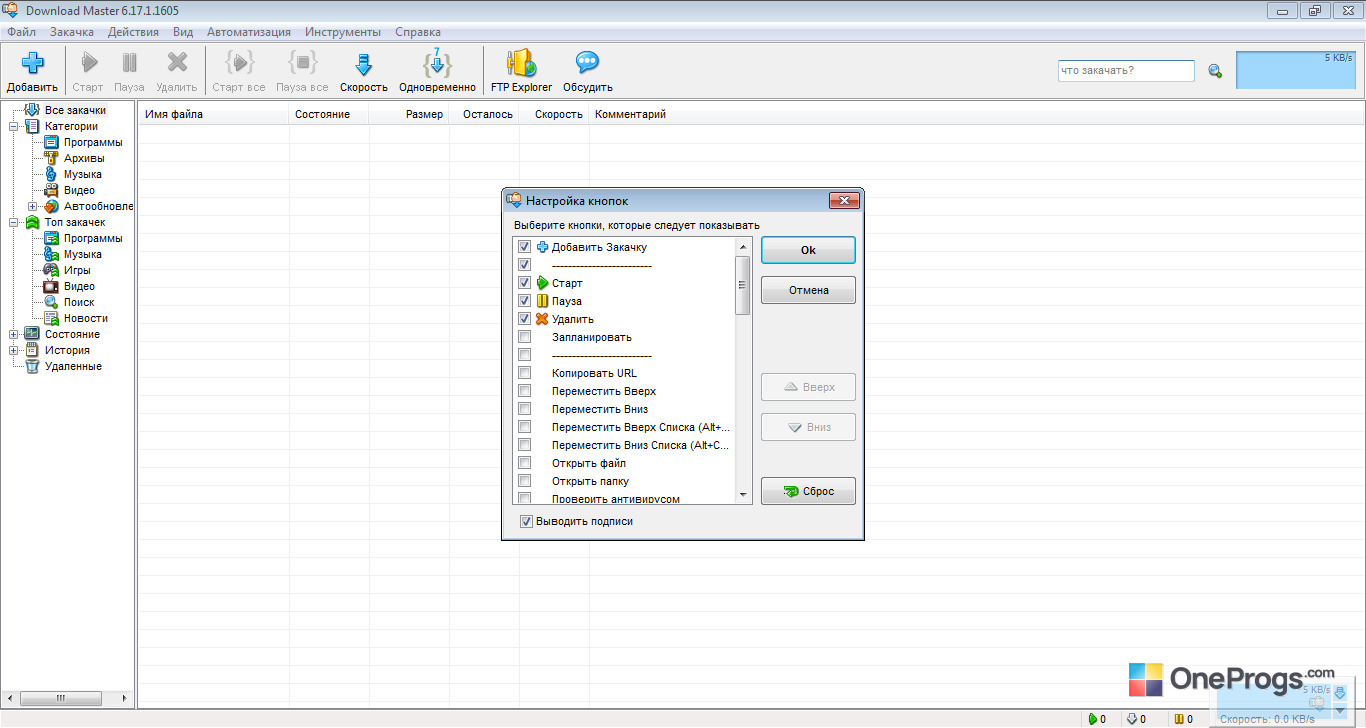
Task: Select the Все закачки tree icon
Action: 32,110
